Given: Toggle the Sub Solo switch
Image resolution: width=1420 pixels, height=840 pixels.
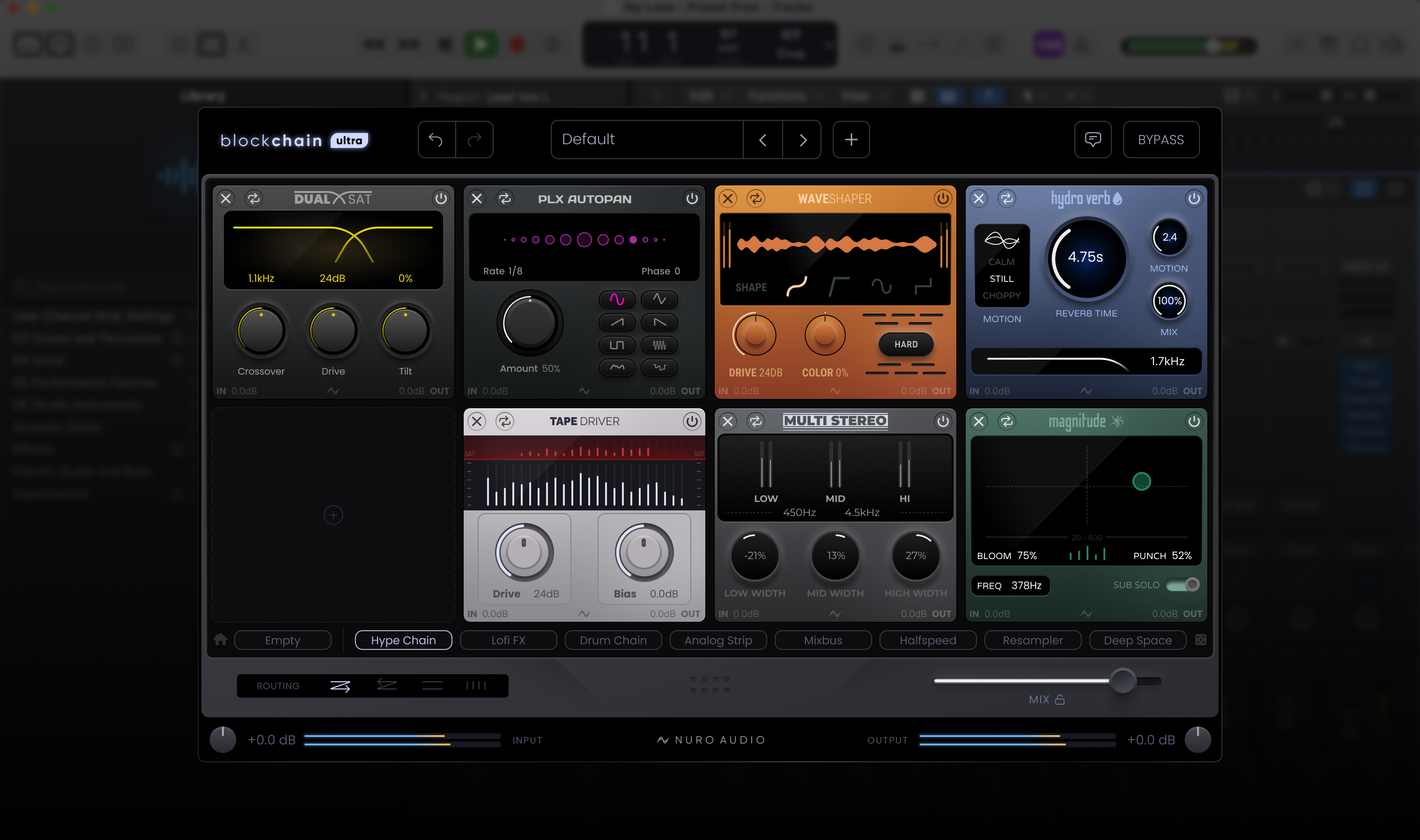Looking at the screenshot, I should click(x=1183, y=585).
